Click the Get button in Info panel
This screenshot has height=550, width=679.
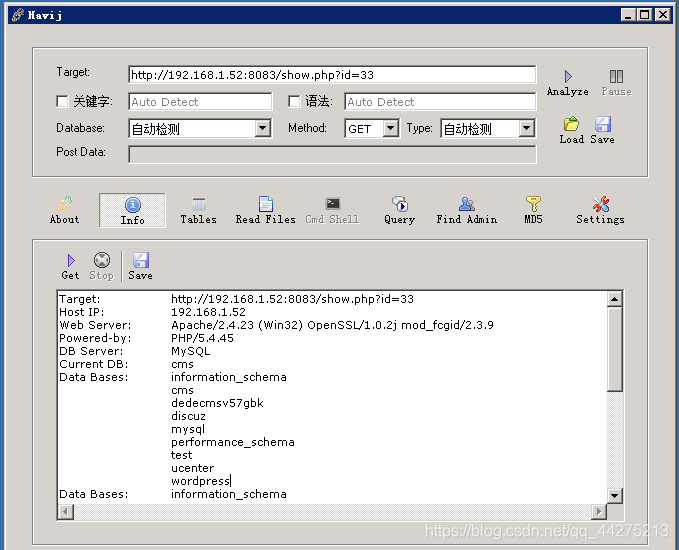(x=71, y=266)
